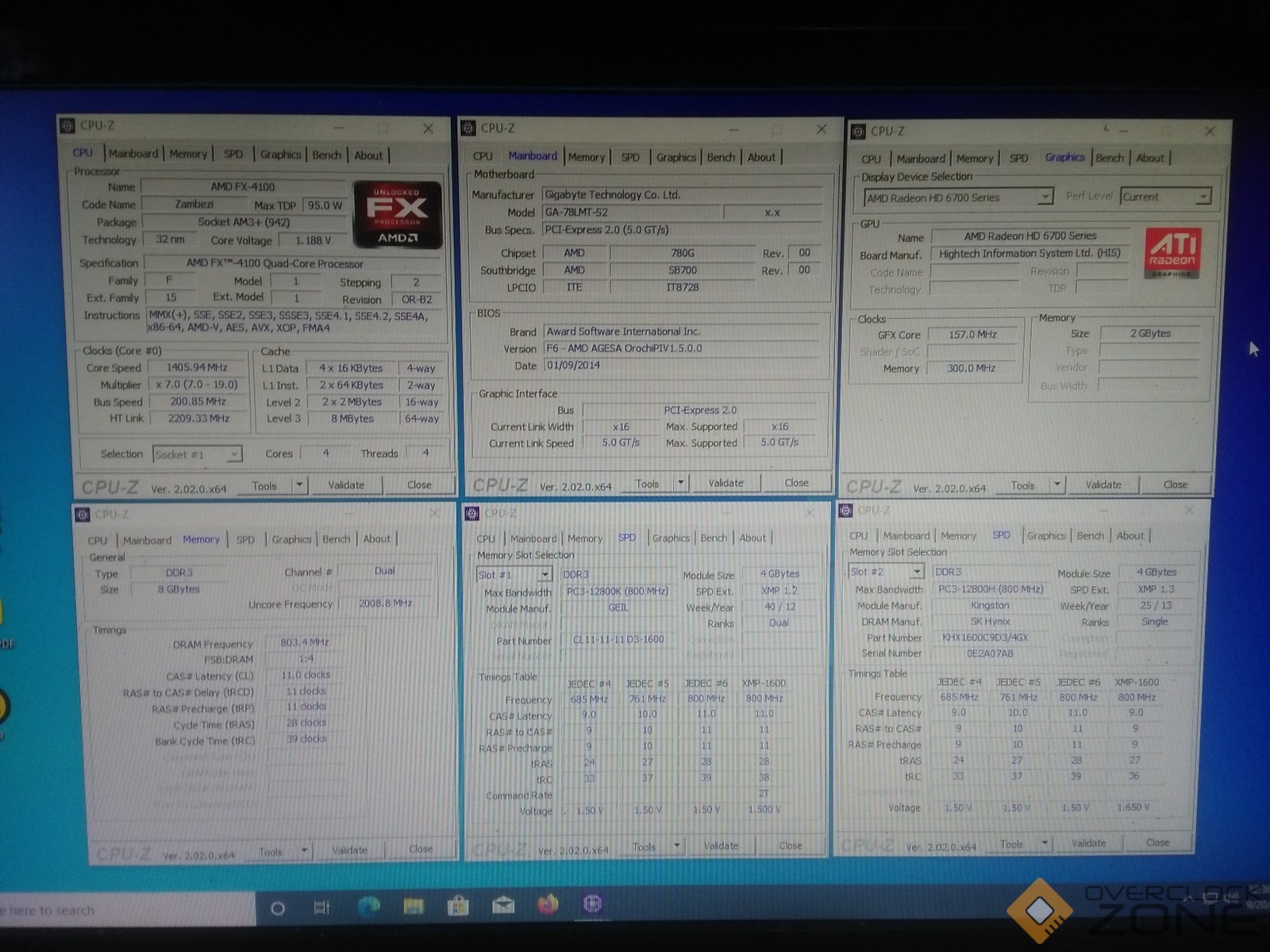This screenshot has width=1270, height=952.
Task: Expand the Tools arrow in the processor window
Action: (x=299, y=485)
